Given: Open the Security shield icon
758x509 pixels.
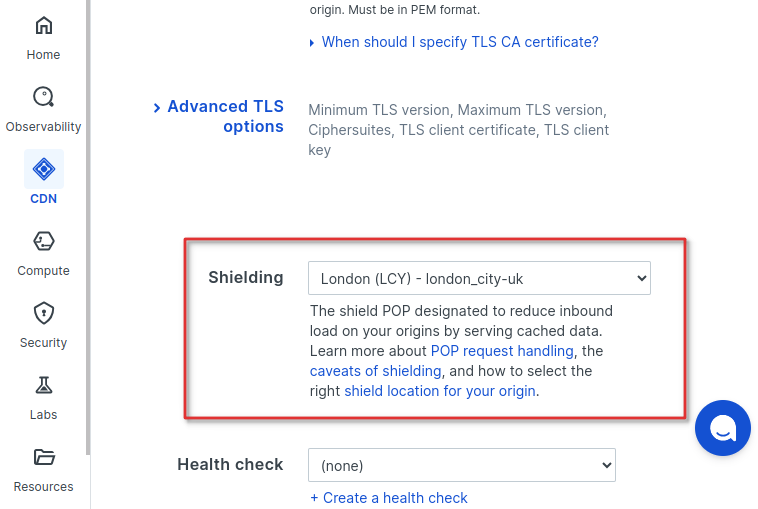Looking at the screenshot, I should tap(44, 313).
